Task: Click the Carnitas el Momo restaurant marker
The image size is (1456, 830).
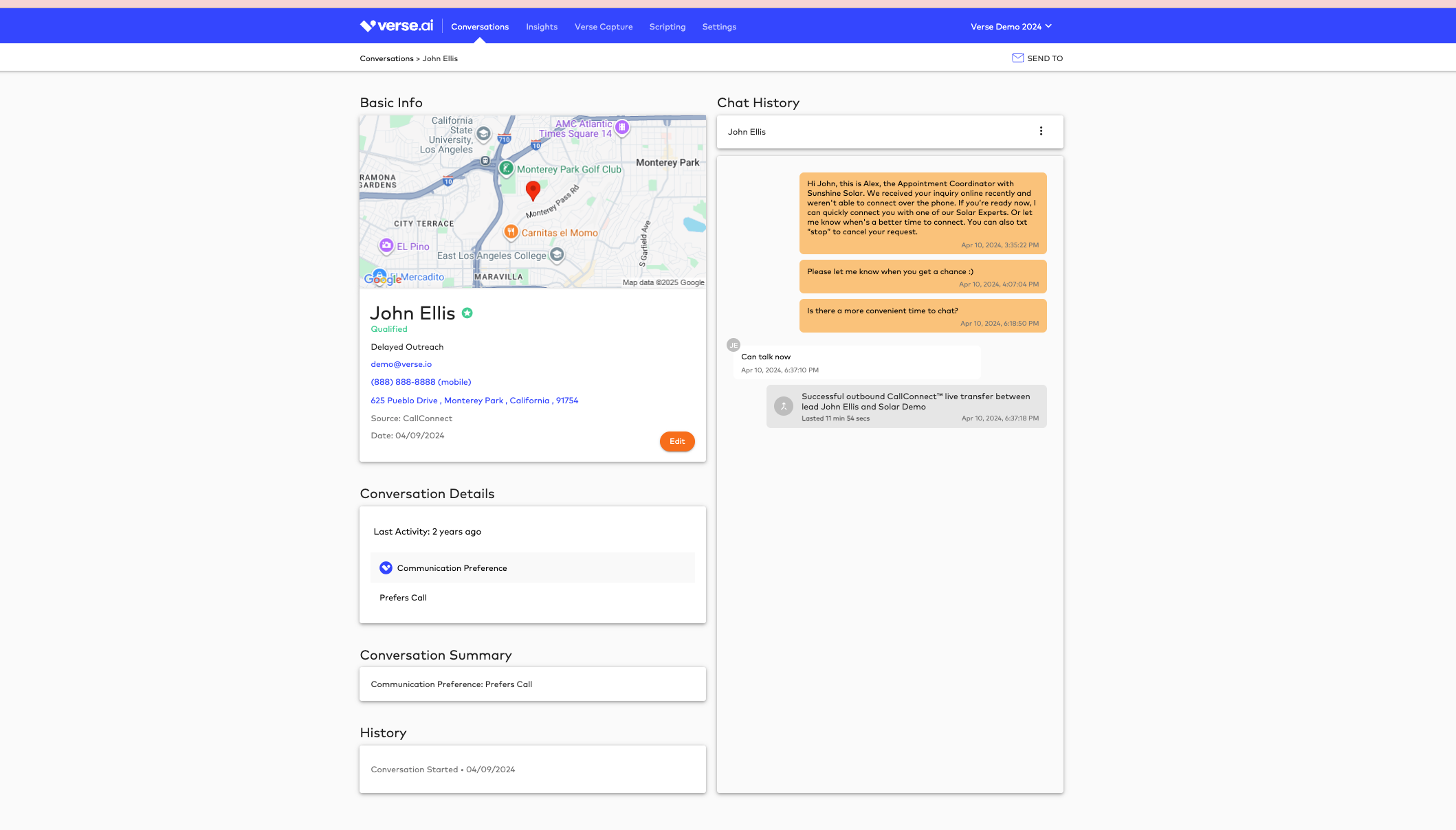Action: pos(511,232)
